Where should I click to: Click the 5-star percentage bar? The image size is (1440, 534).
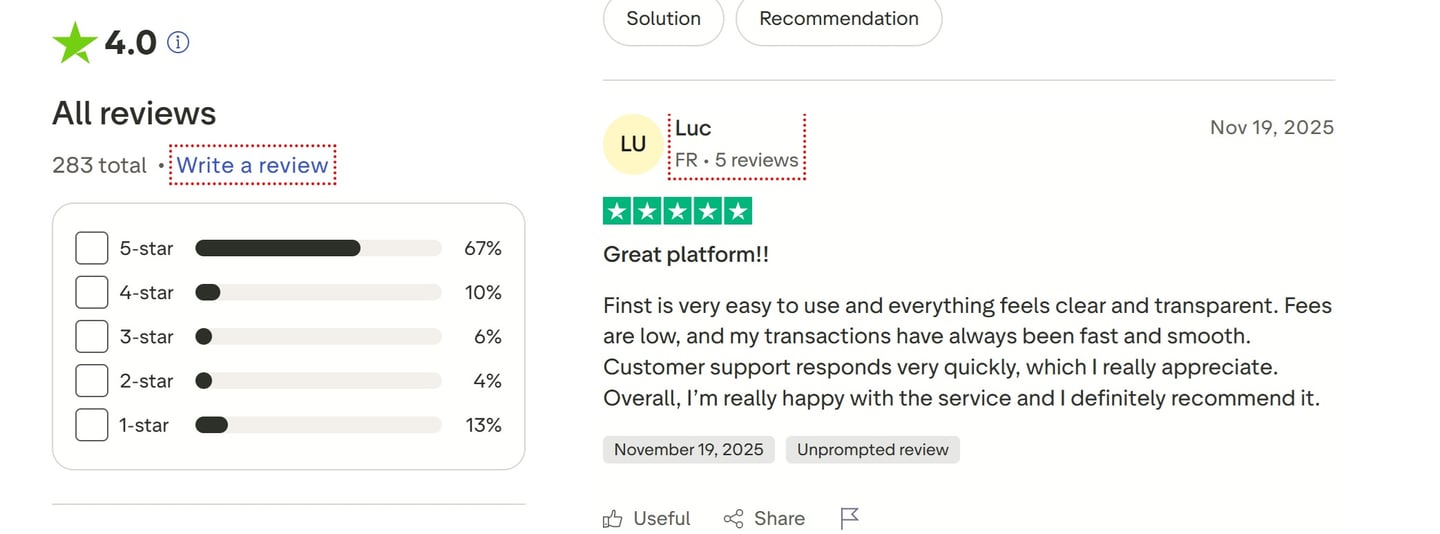318,248
